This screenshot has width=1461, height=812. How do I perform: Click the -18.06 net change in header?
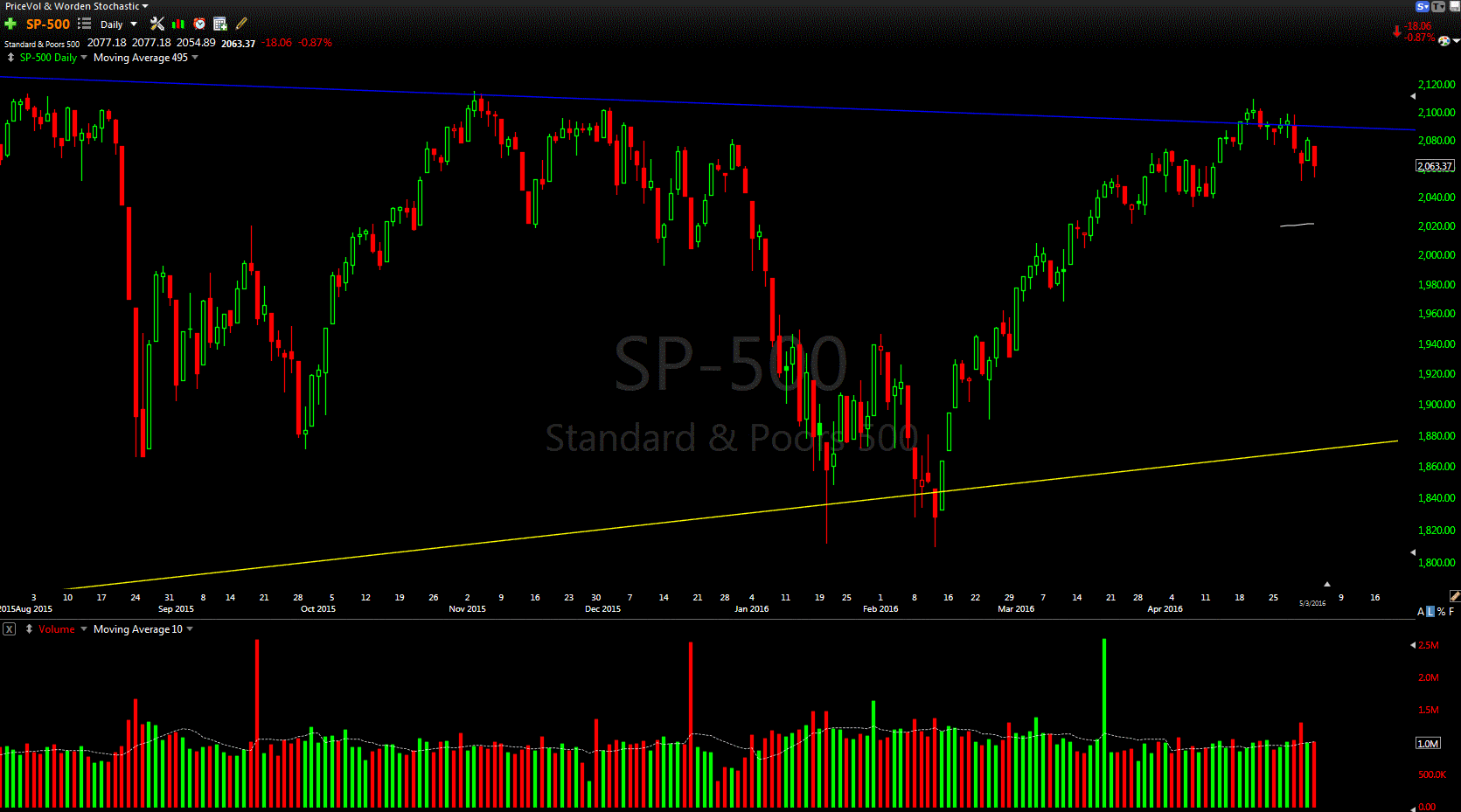[277, 43]
